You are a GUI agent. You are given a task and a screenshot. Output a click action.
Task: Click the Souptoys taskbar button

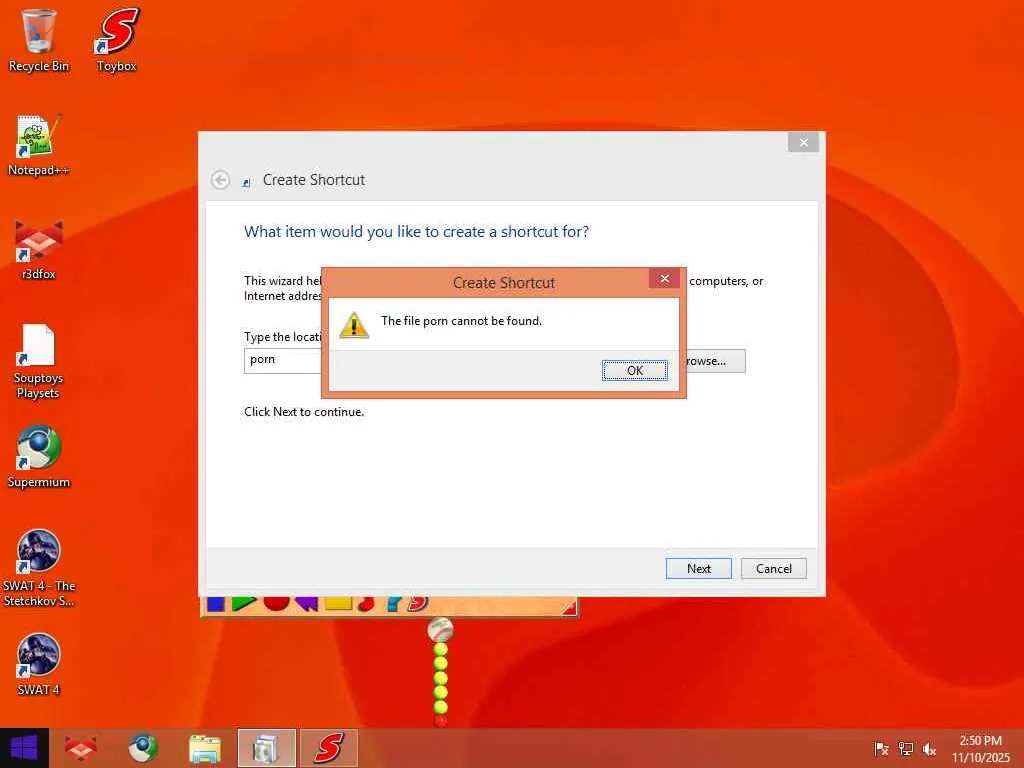(329, 748)
